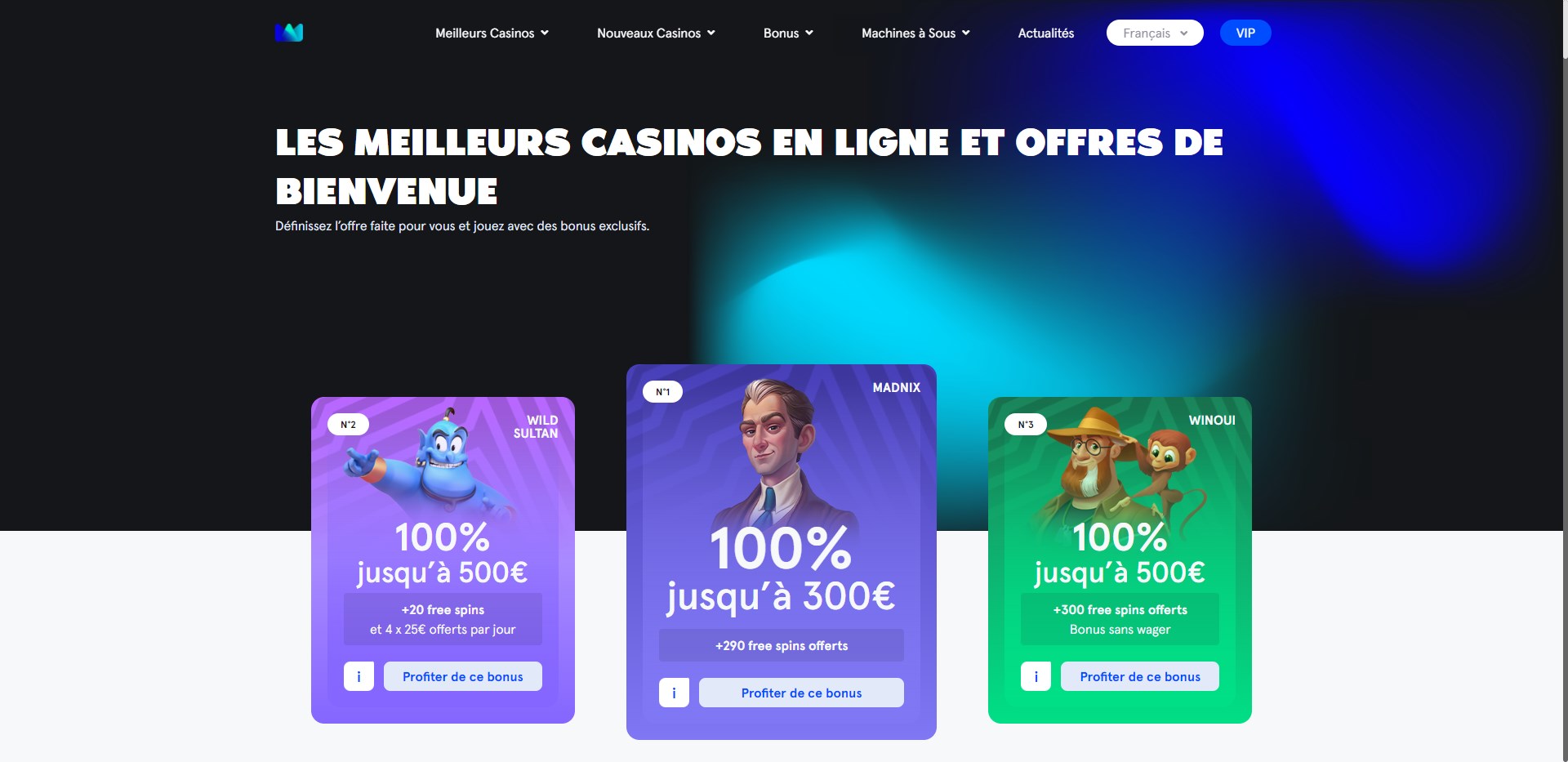
Task: Click the Madnix gentleman character image
Action: point(776,453)
